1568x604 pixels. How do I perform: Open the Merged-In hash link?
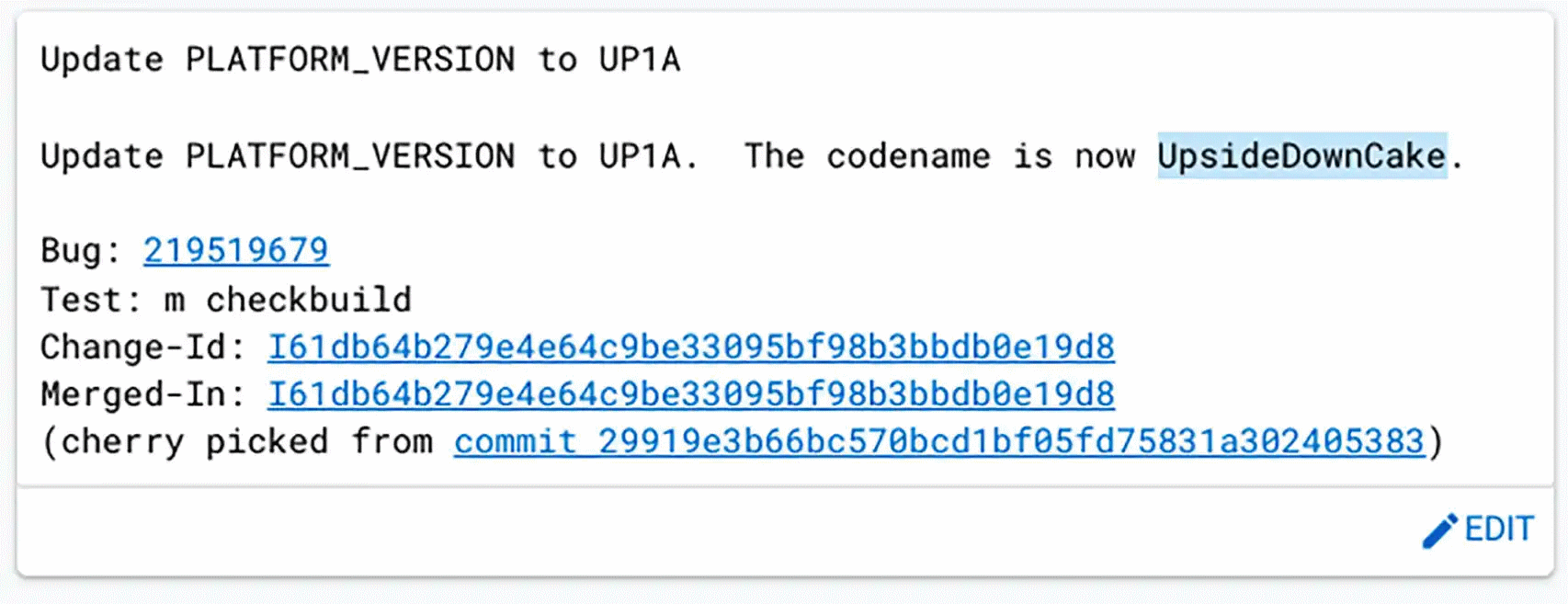691,394
